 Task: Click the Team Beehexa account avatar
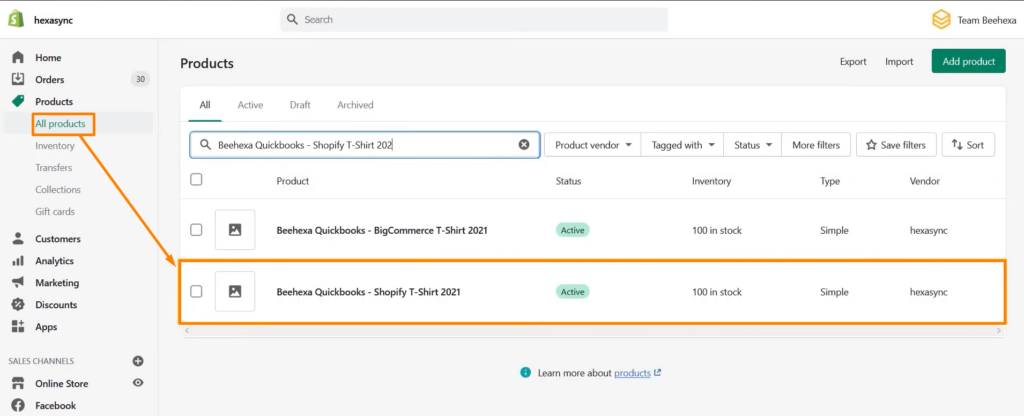[x=941, y=20]
